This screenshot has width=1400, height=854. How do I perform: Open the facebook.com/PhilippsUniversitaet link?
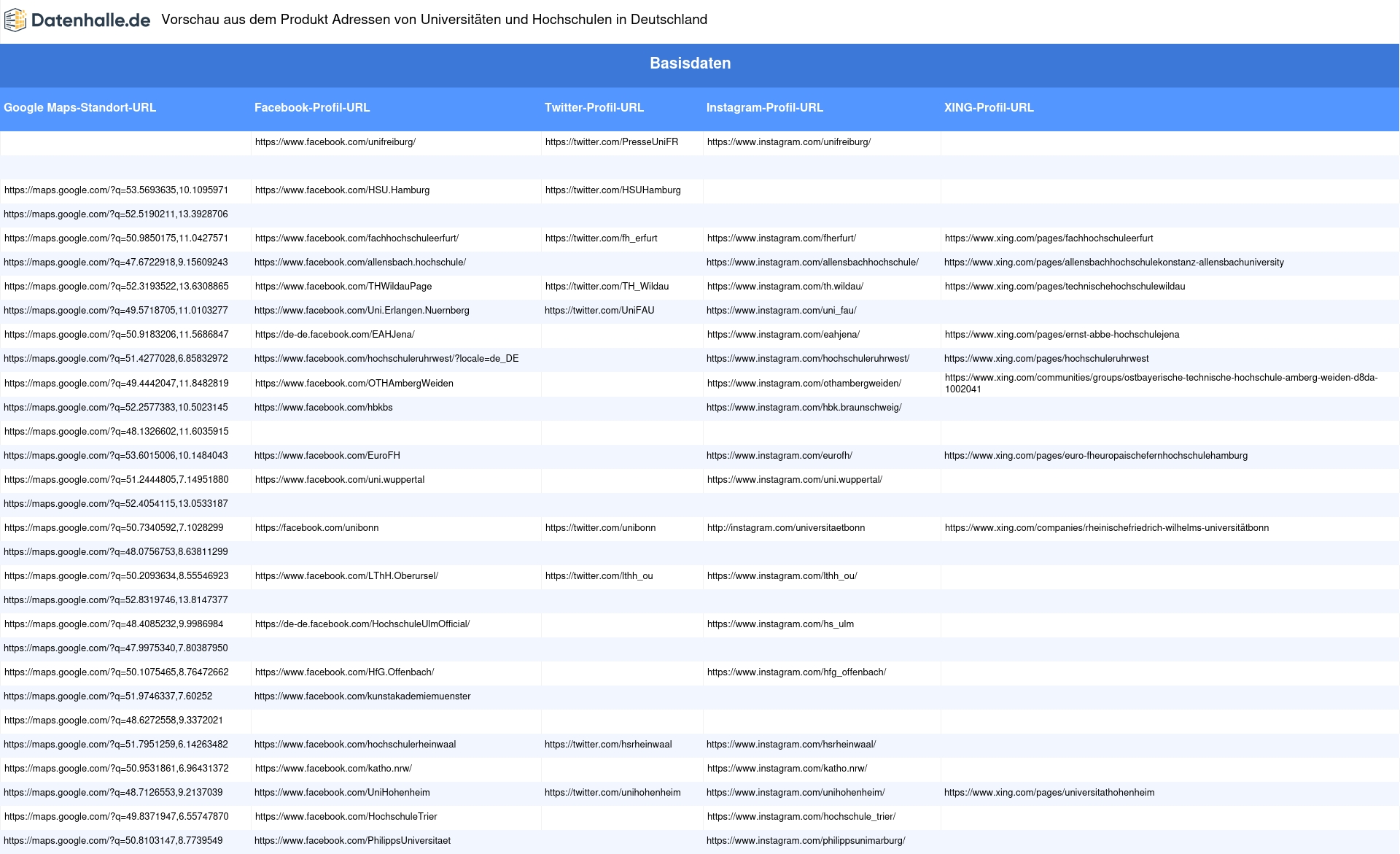[353, 841]
